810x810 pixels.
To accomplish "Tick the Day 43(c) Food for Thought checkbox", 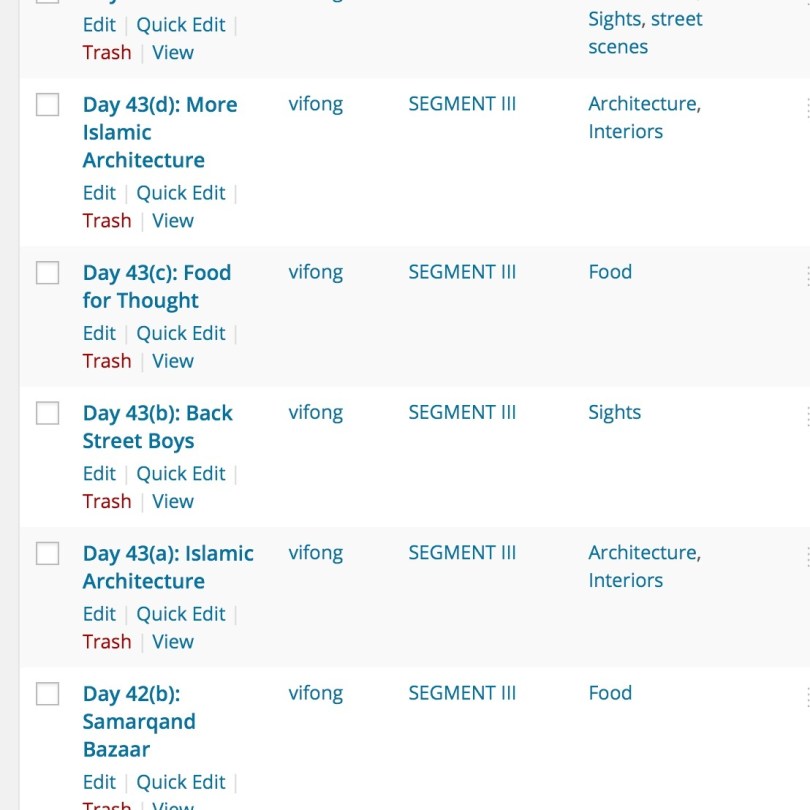I will (x=48, y=273).
